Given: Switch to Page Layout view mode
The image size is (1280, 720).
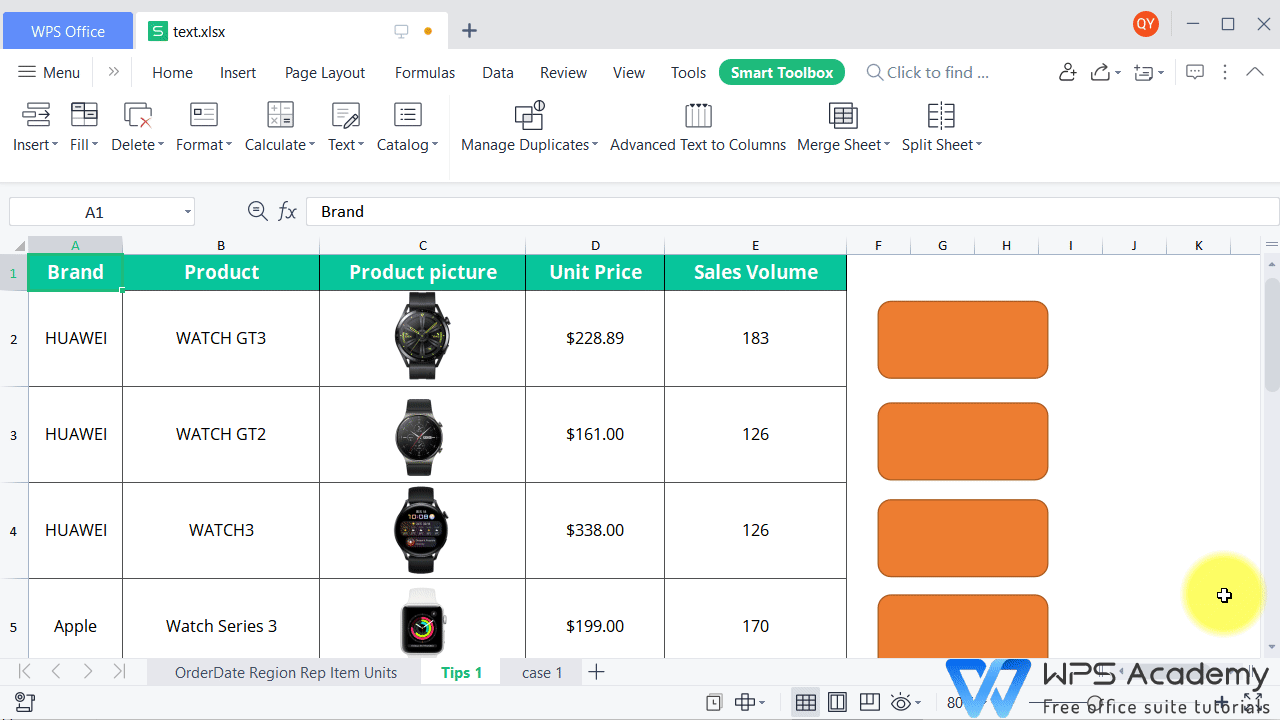Looking at the screenshot, I should tap(837, 702).
